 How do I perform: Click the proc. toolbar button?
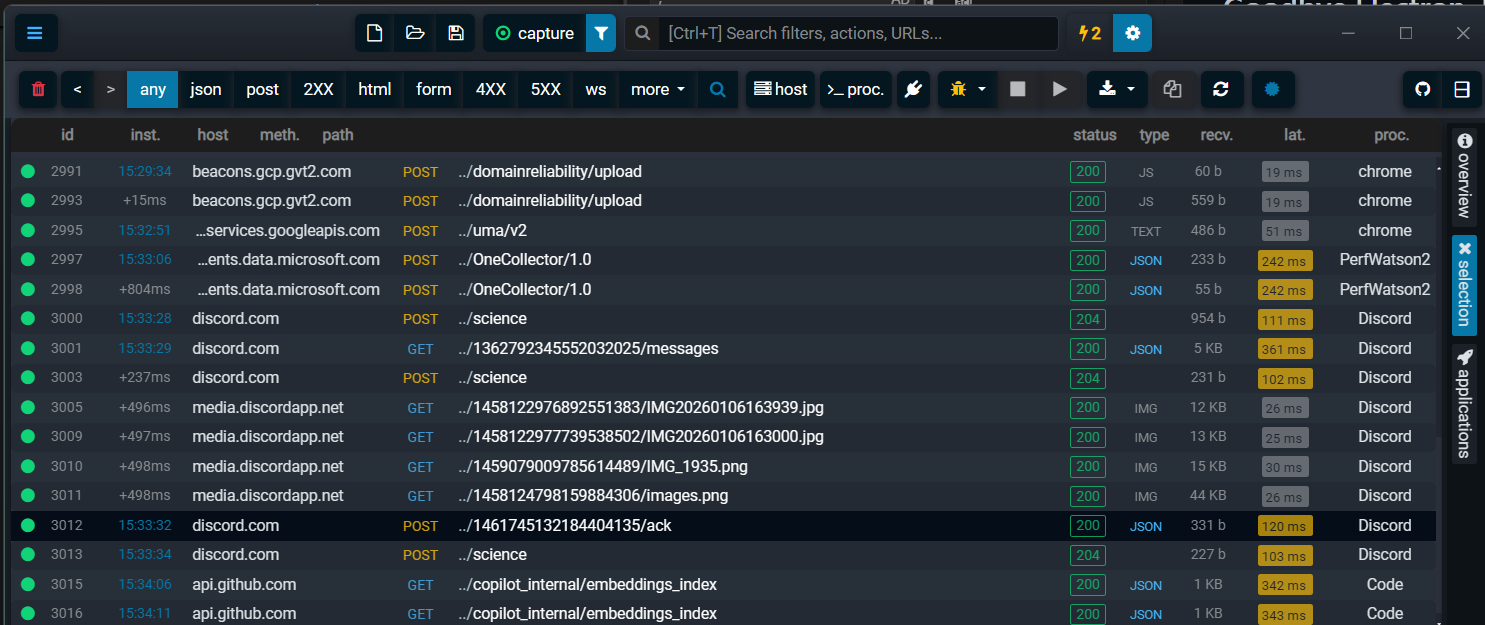tap(855, 89)
